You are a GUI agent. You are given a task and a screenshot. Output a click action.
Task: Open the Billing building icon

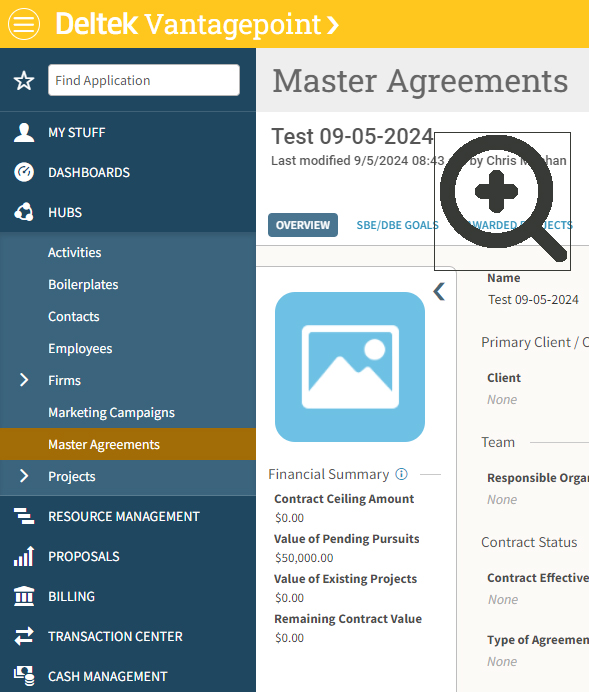[x=24, y=596]
